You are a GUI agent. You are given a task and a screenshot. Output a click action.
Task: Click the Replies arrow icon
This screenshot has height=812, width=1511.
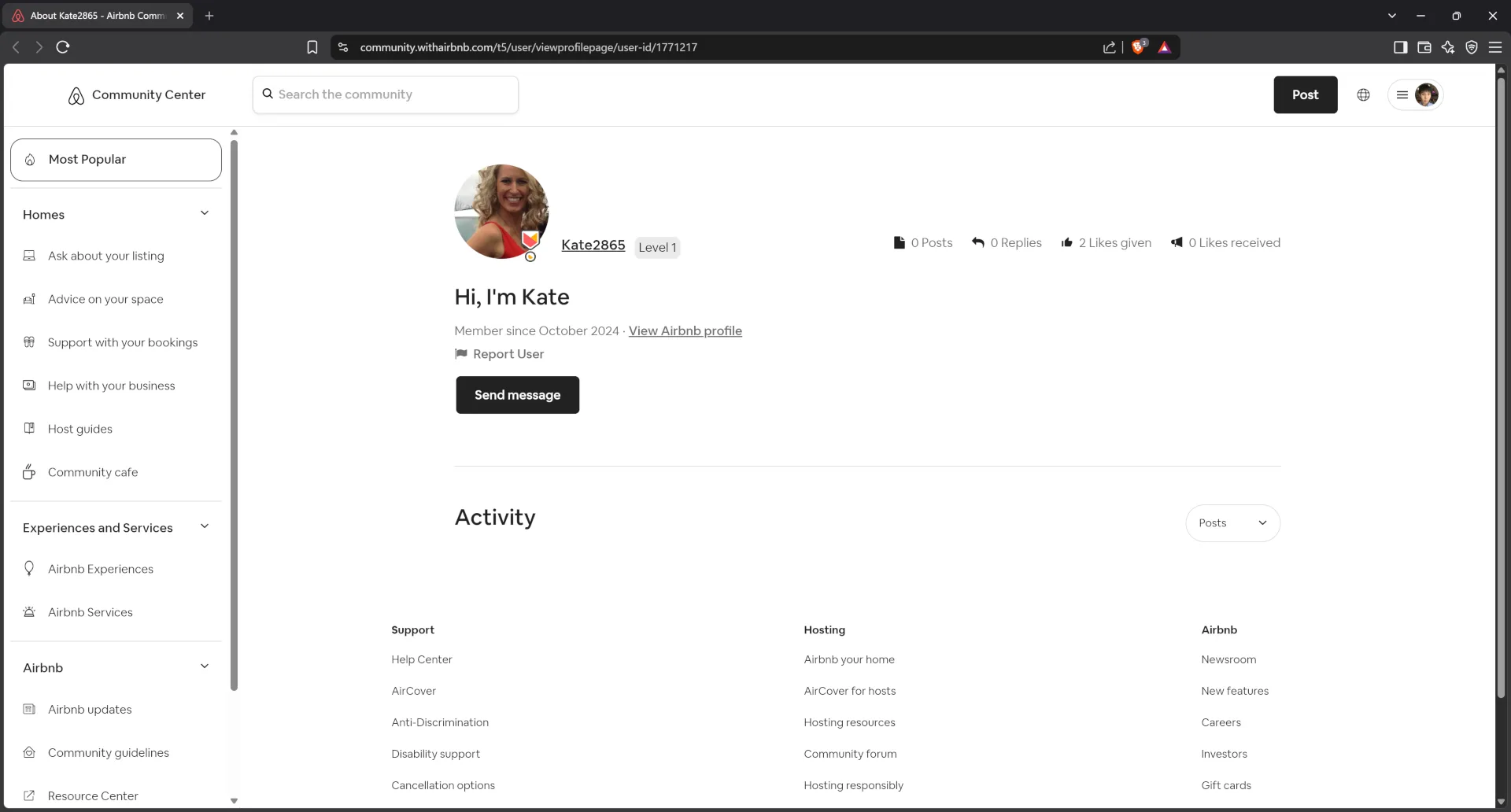977,242
